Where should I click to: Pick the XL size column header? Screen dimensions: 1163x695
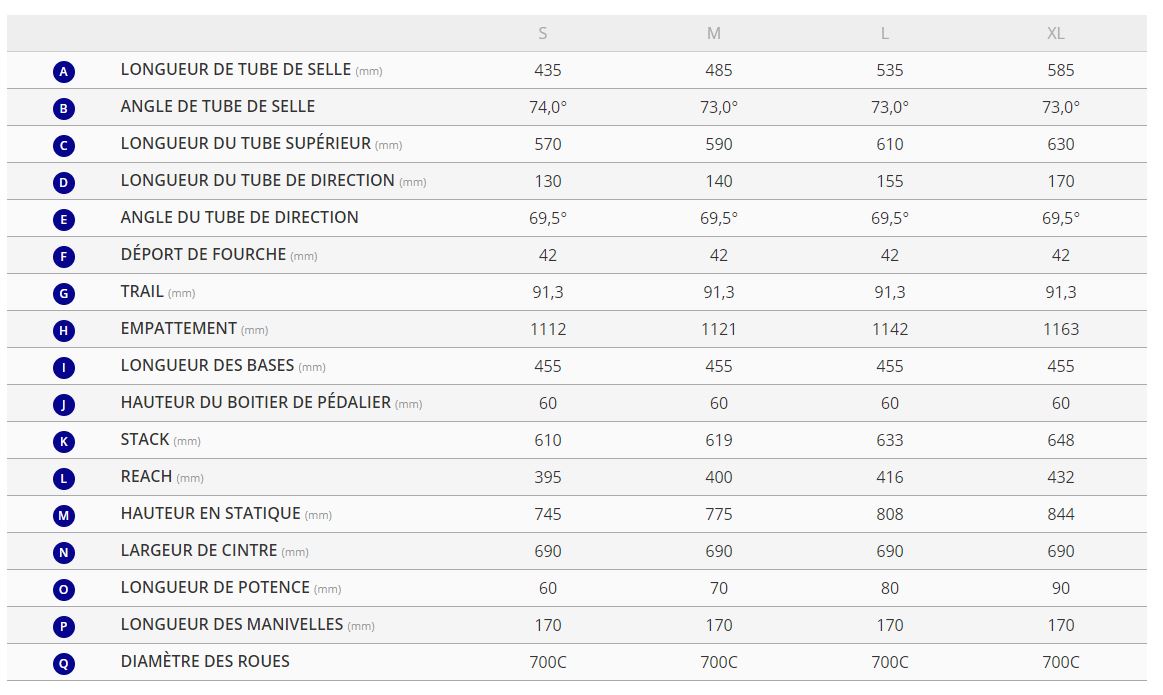(1056, 33)
